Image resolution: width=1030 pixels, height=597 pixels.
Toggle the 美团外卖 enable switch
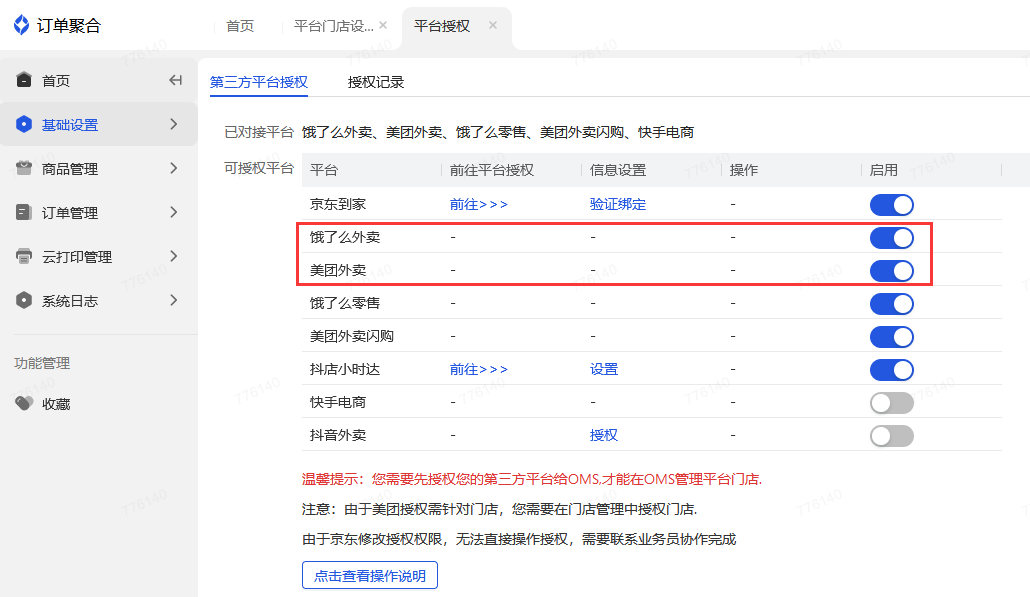891,271
